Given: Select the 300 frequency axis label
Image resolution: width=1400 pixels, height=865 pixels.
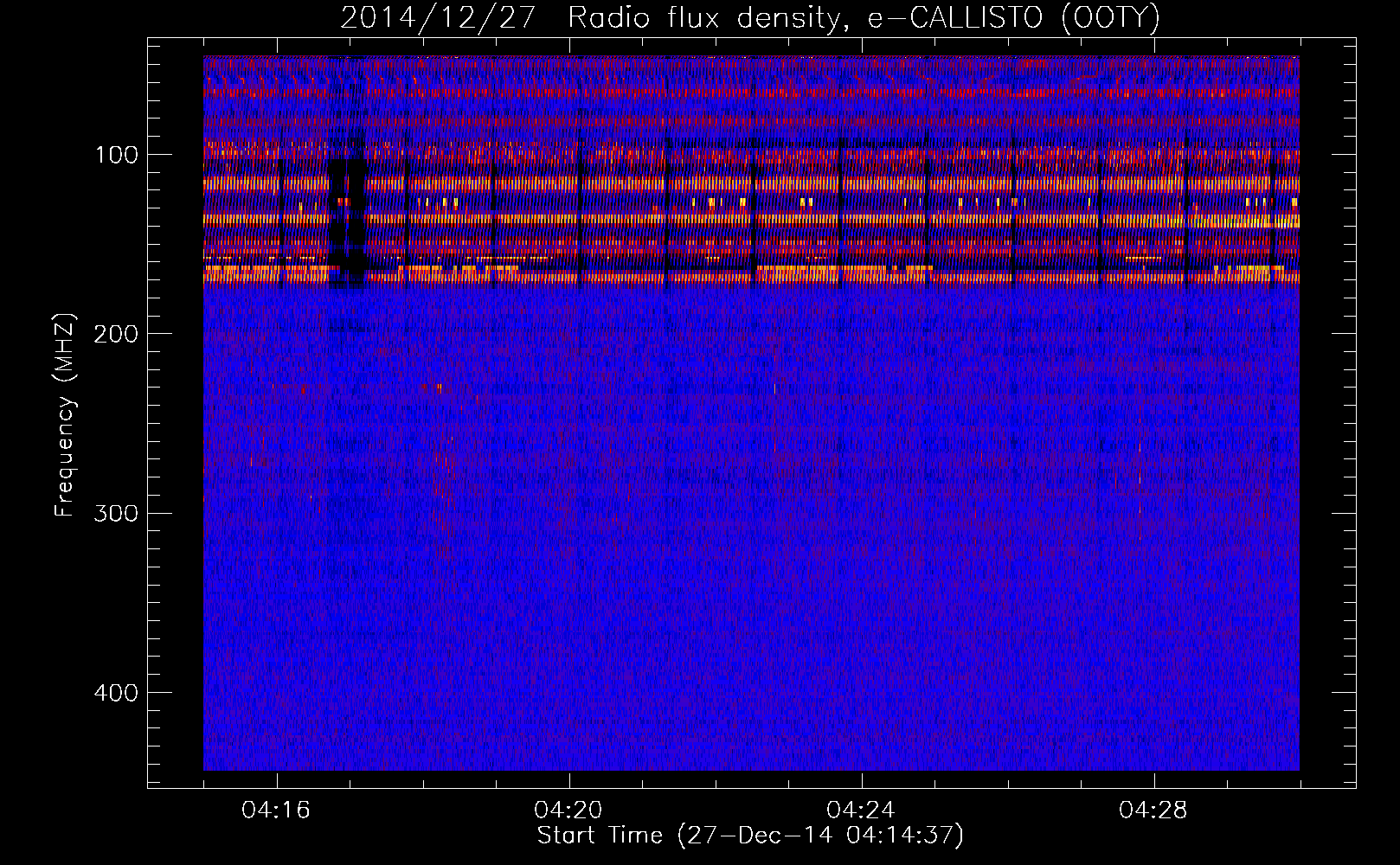Looking at the screenshot, I should pyautogui.click(x=116, y=513).
